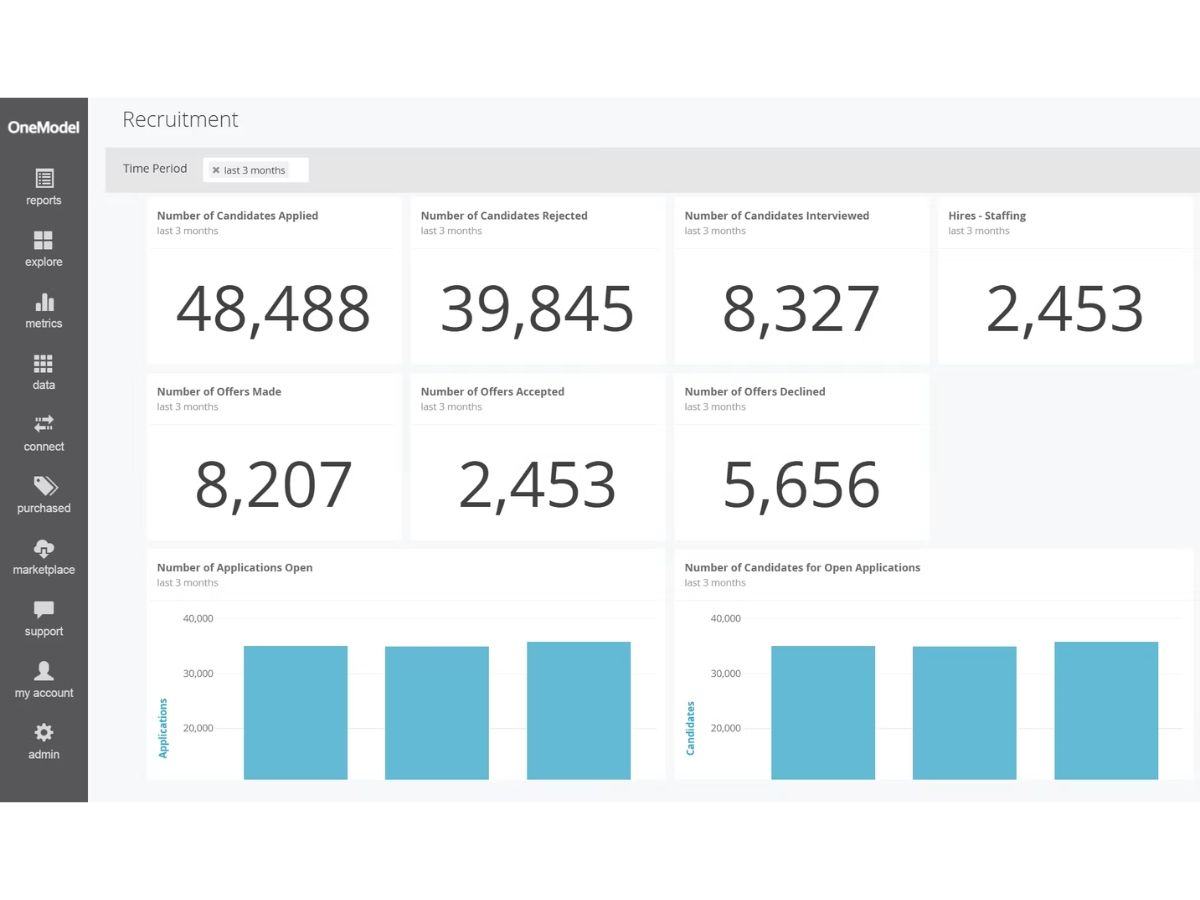Image resolution: width=1200 pixels, height=900 pixels.
Task: Click inside the Time Period filter field
Action: tap(256, 170)
